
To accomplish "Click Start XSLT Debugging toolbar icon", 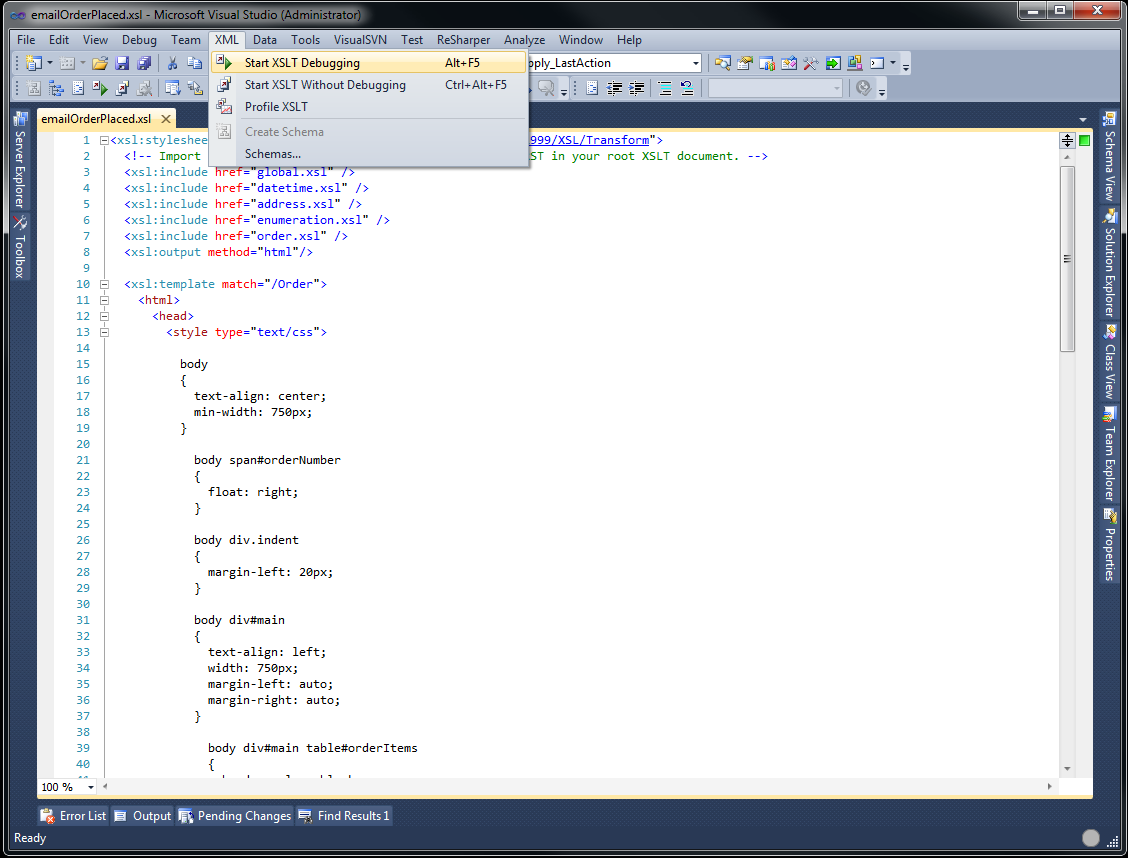I will pyautogui.click(x=101, y=88).
